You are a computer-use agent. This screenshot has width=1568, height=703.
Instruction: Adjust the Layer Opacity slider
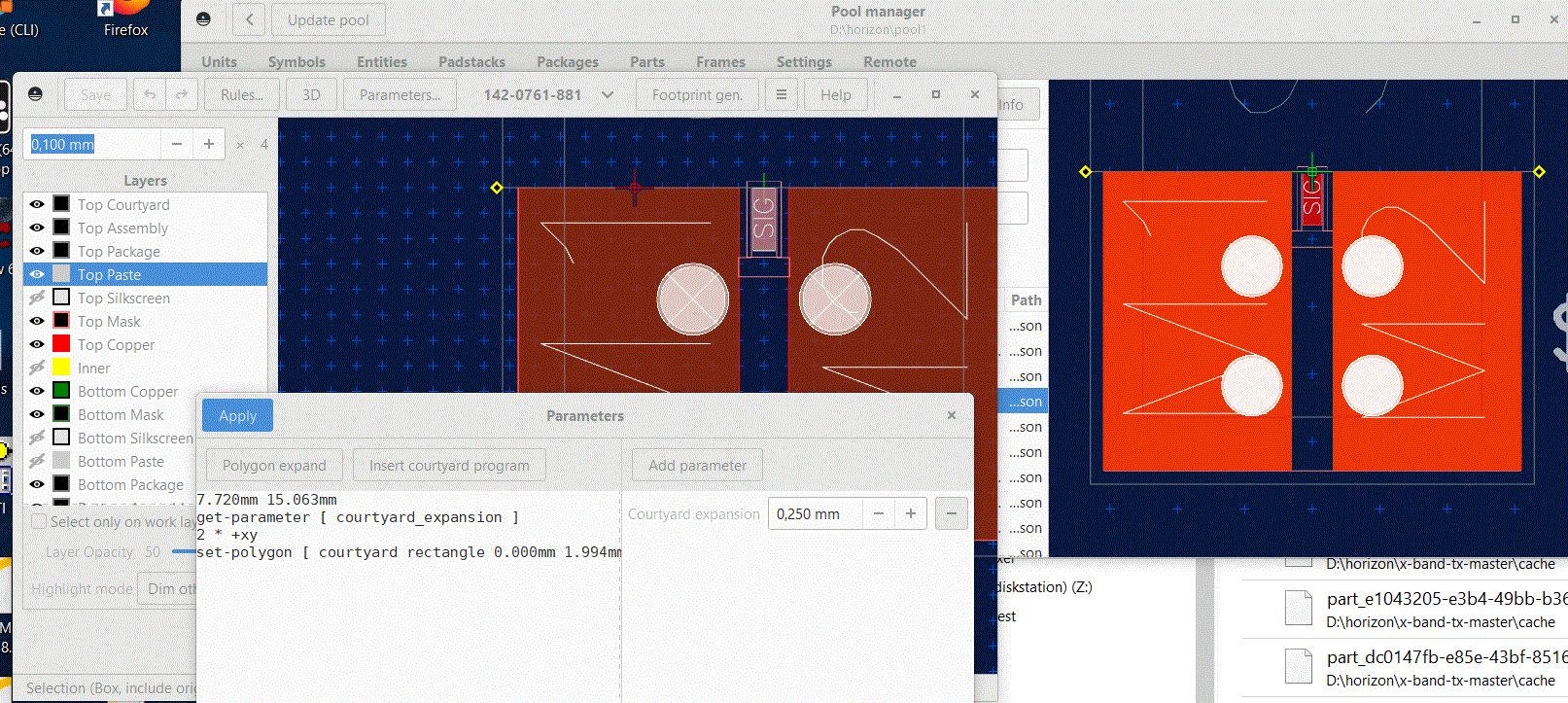[x=184, y=551]
